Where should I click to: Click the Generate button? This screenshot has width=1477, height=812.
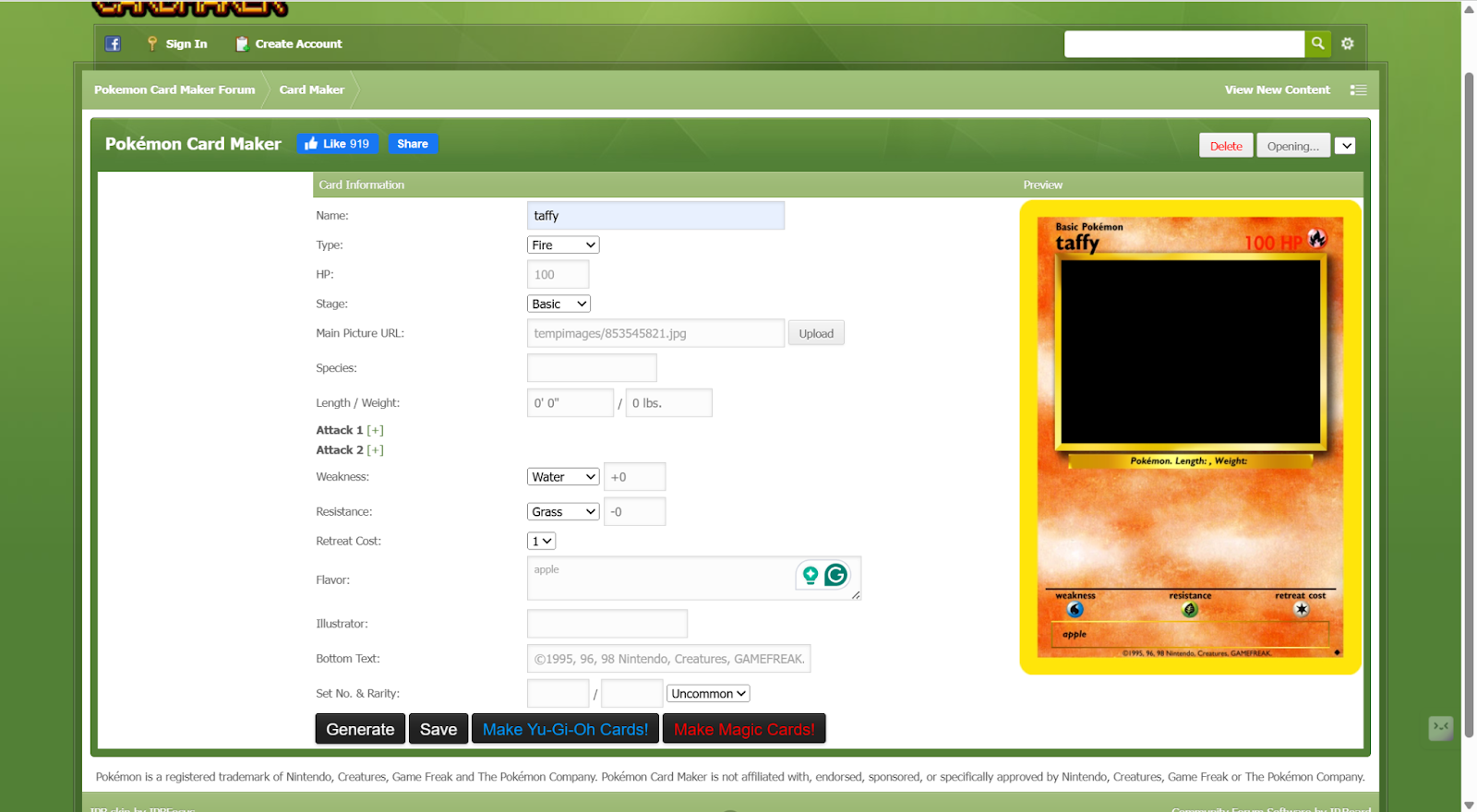360,729
